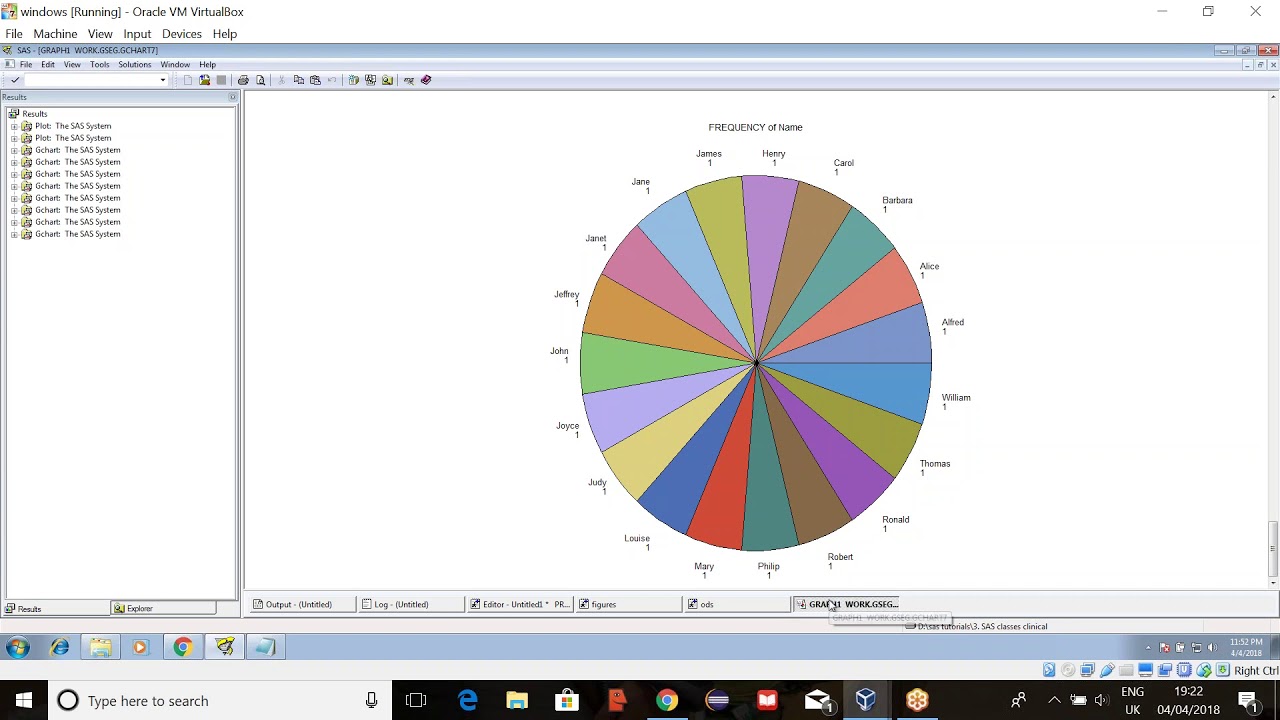Close the Results panel with its X

pyautogui.click(x=233, y=97)
